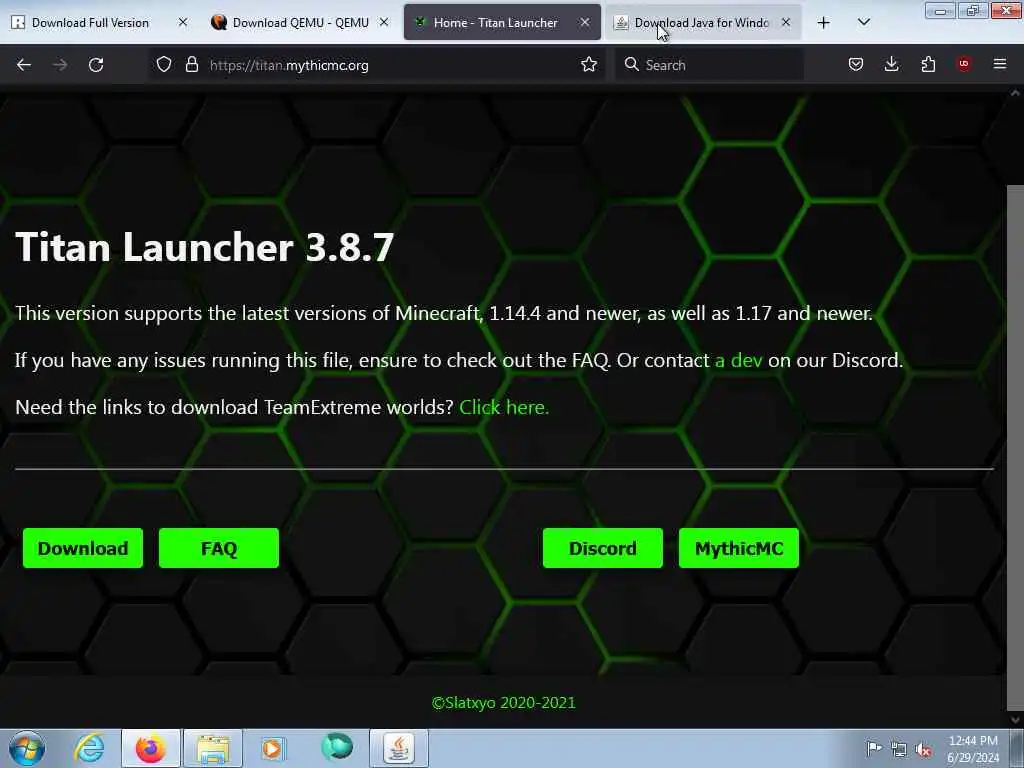Open the FAQ page button
This screenshot has height=768, width=1024.
pos(219,548)
